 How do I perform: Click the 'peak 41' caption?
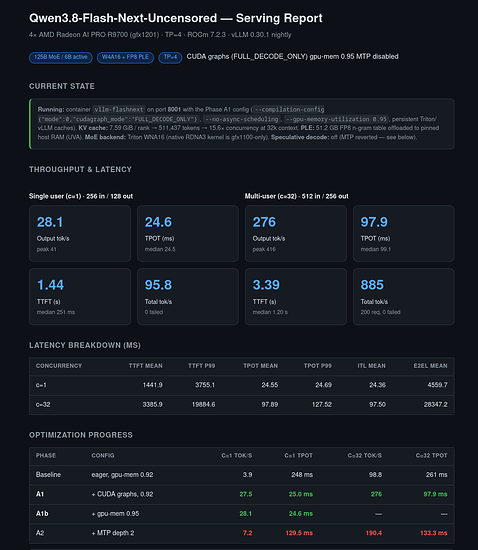point(47,249)
